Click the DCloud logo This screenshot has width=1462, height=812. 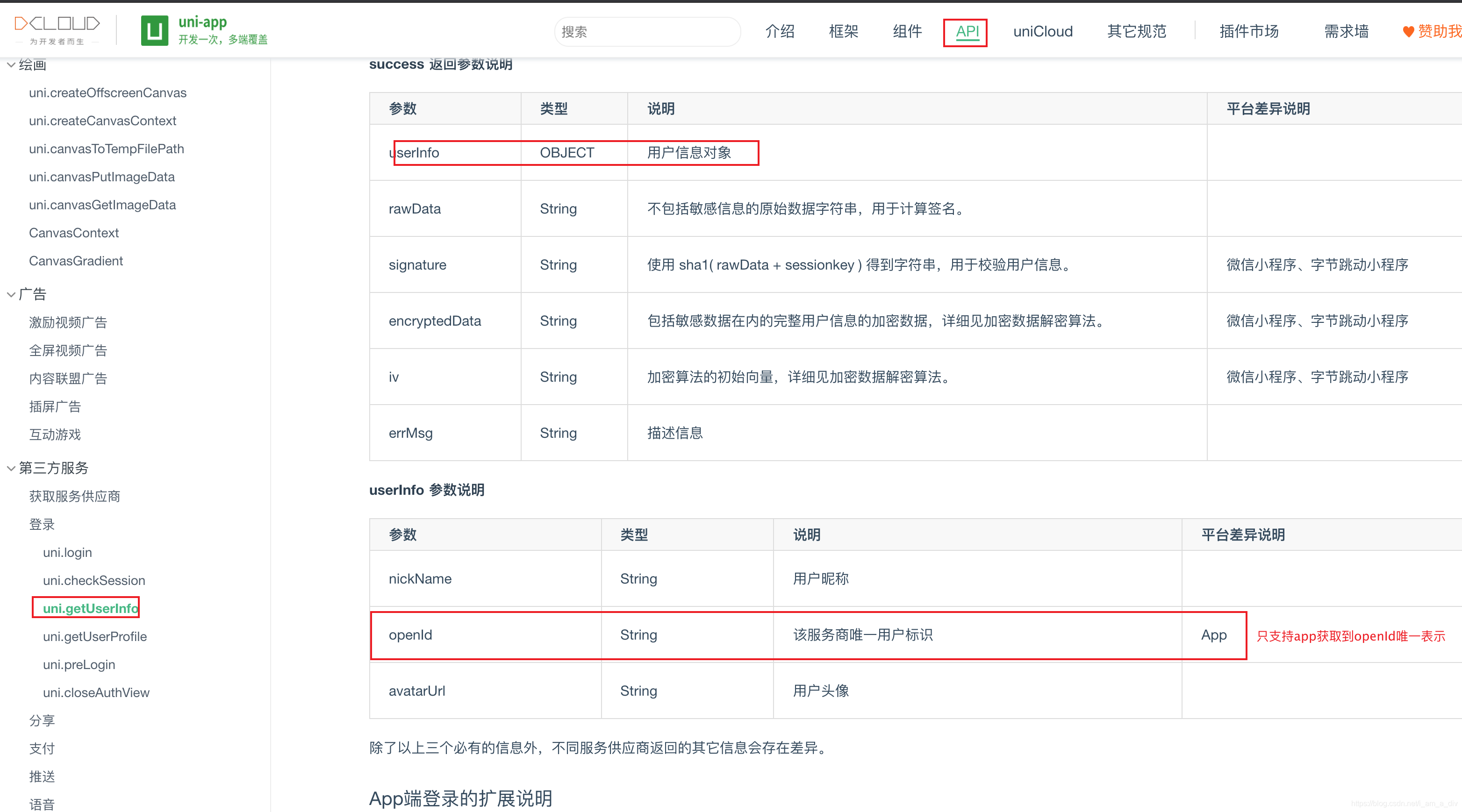coord(57,29)
